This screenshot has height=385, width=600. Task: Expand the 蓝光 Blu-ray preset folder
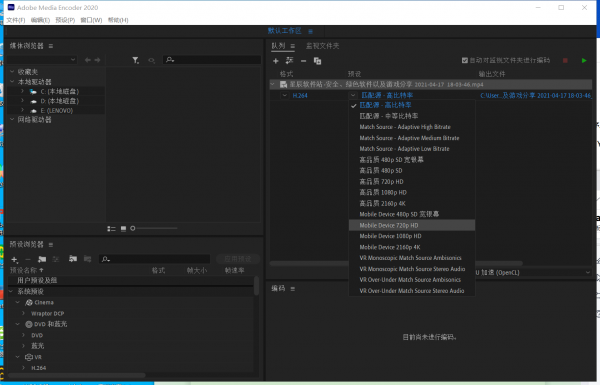(x=24, y=346)
